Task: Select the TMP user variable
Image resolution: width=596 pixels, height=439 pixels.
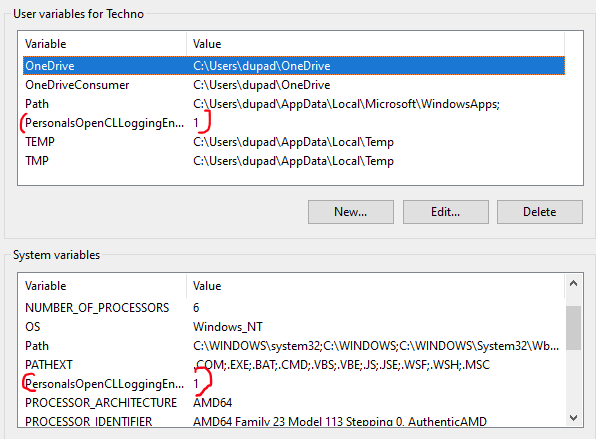Action: click(x=294, y=161)
